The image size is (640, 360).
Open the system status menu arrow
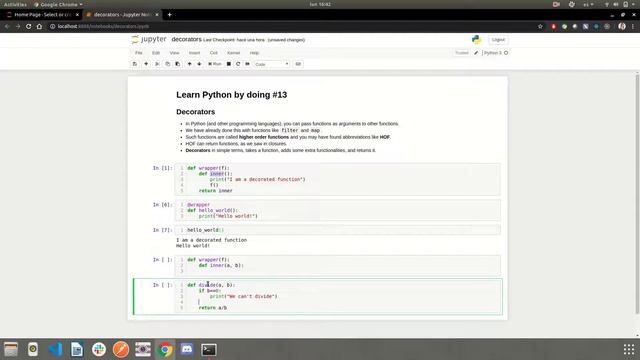tap(634, 4)
